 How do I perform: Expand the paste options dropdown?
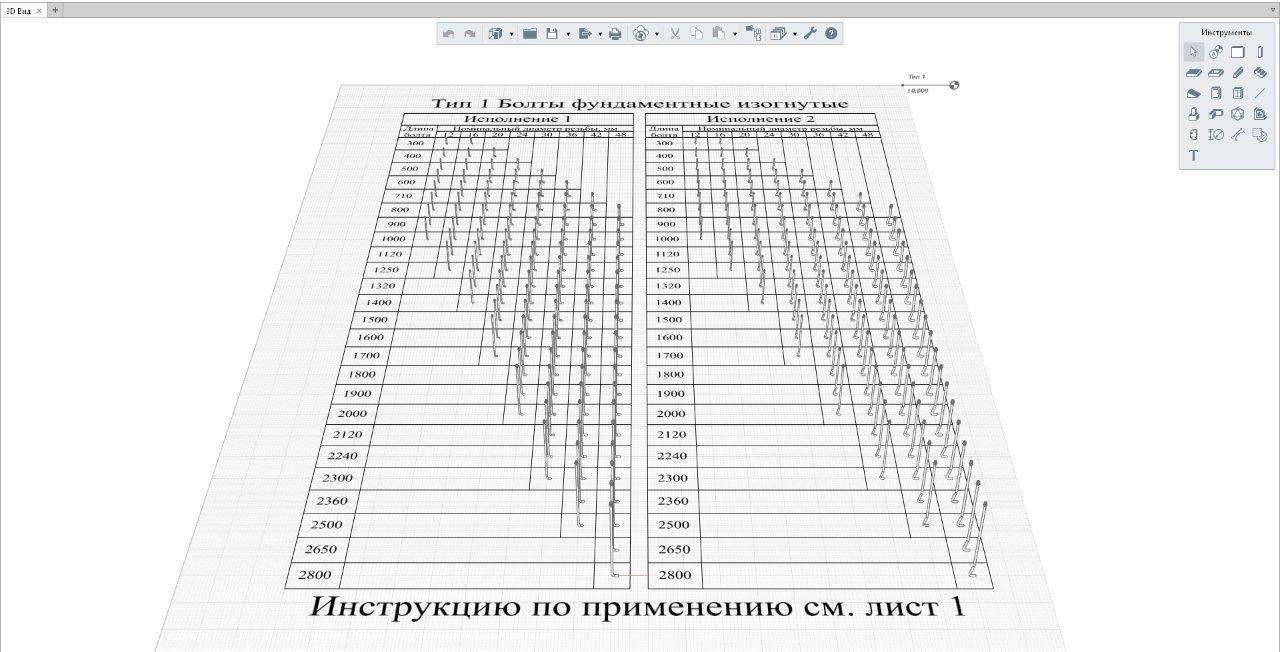tap(733, 33)
